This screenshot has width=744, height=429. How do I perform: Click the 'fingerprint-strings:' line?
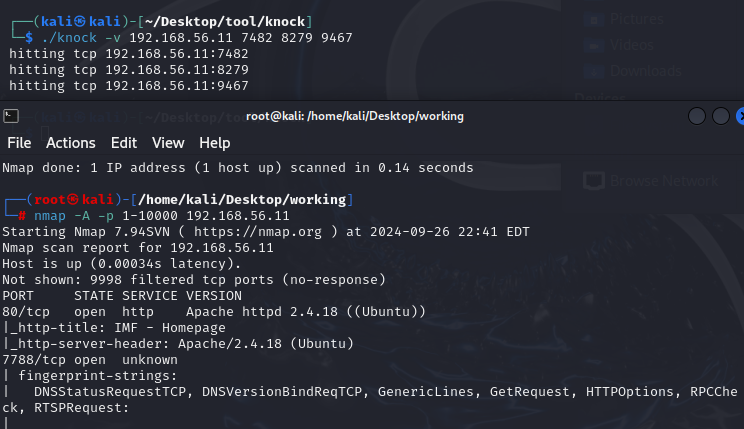coord(90,376)
